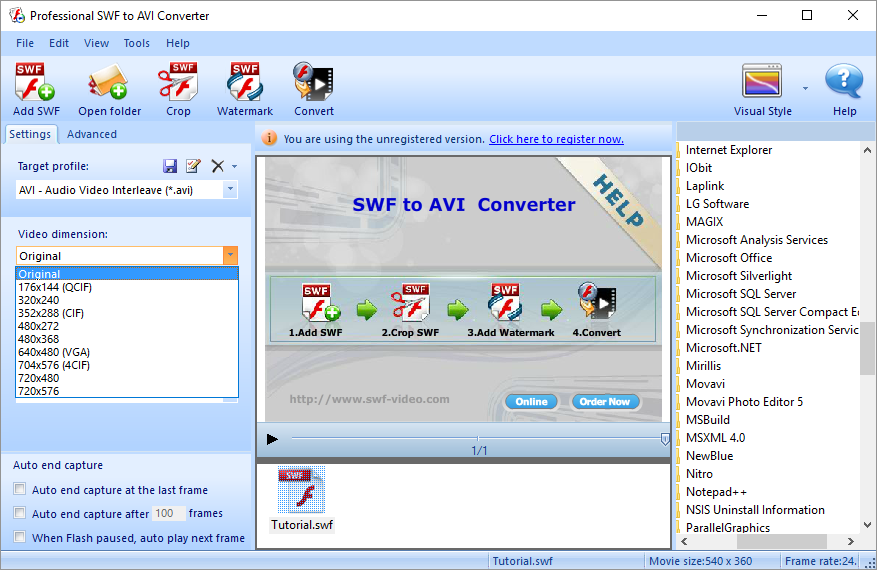Click the frames count field showing 100
877x570 pixels.
(x=168, y=513)
